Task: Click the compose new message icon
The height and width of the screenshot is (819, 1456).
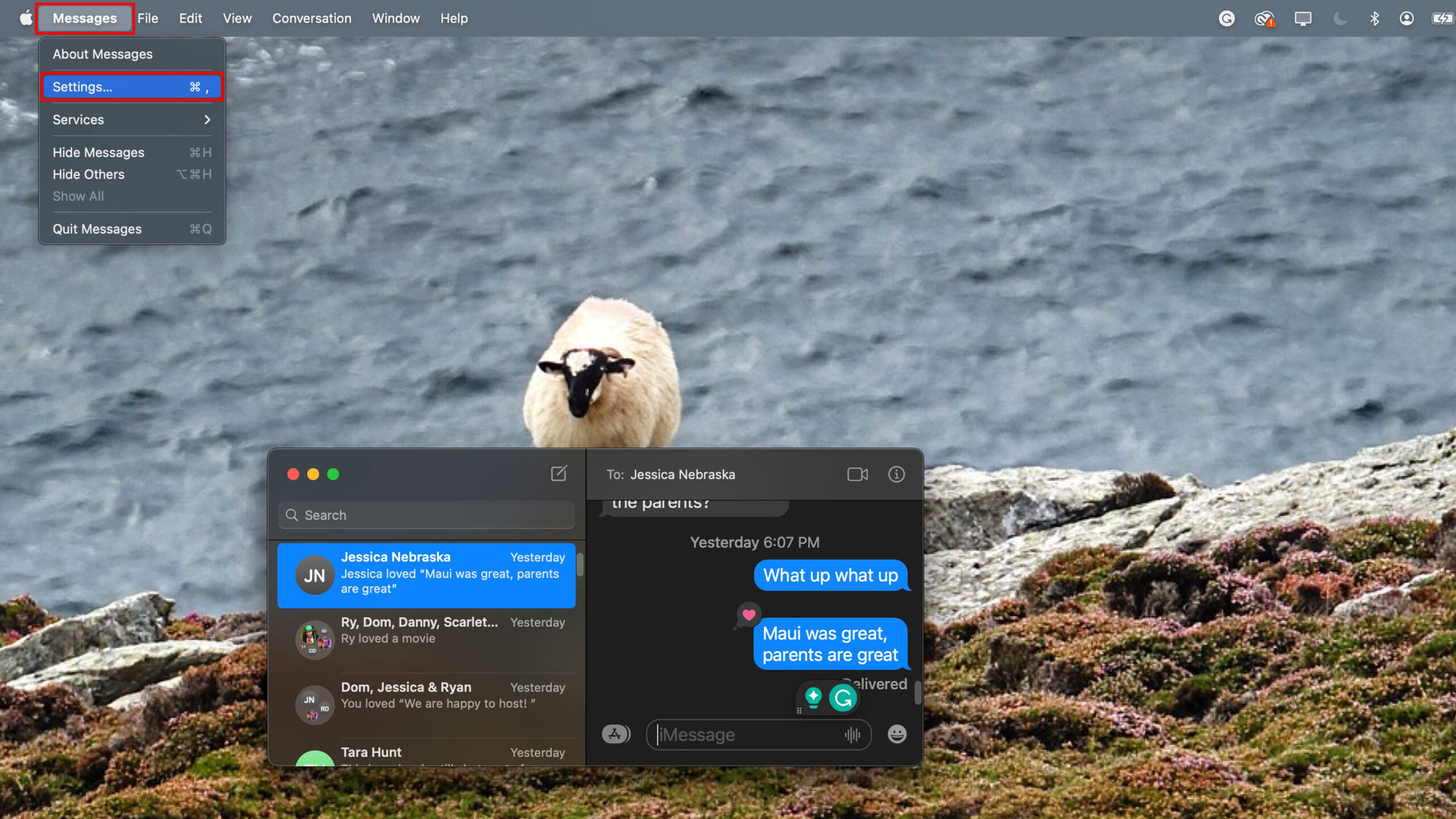Action: (x=559, y=474)
